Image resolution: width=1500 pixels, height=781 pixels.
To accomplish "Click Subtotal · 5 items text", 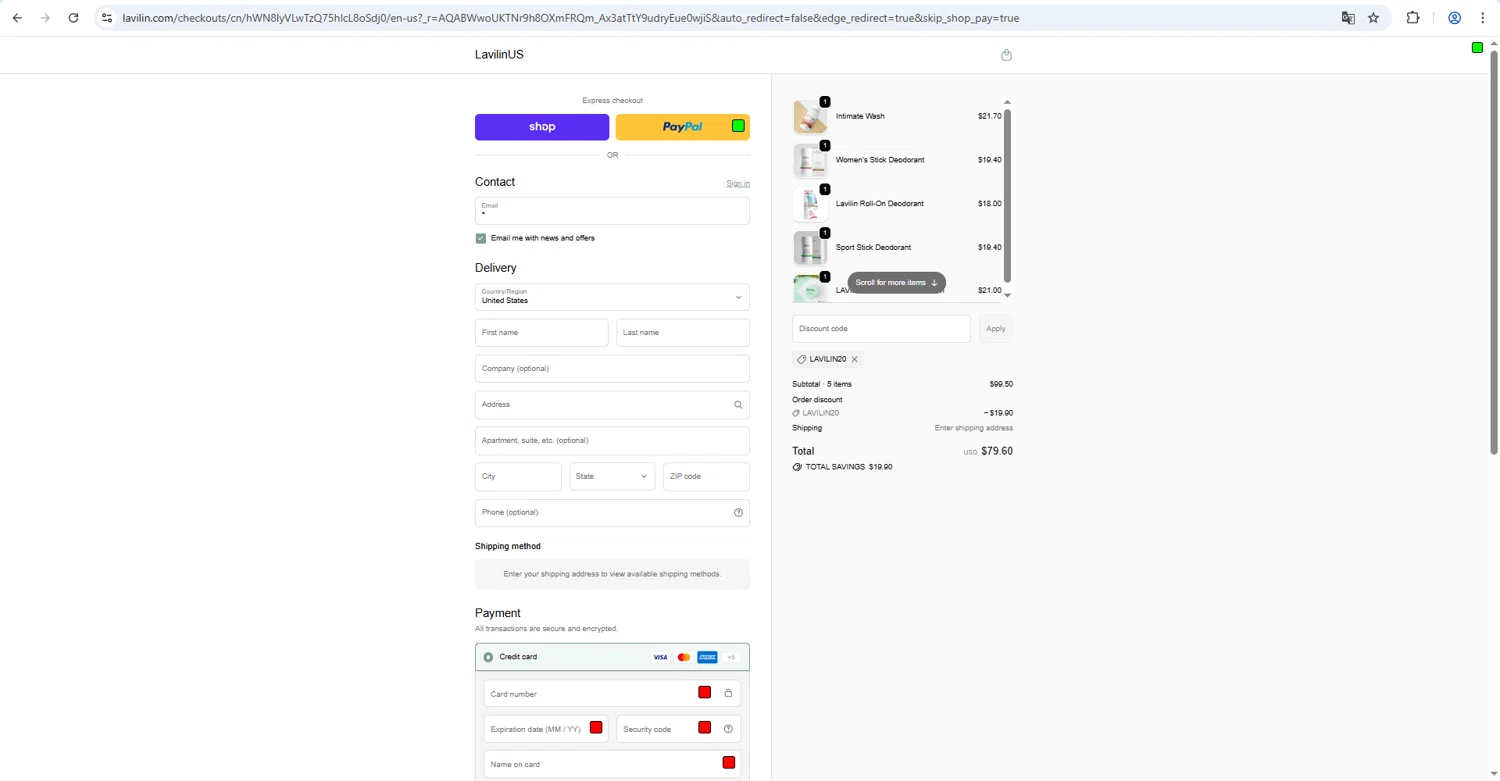I will tap(822, 384).
